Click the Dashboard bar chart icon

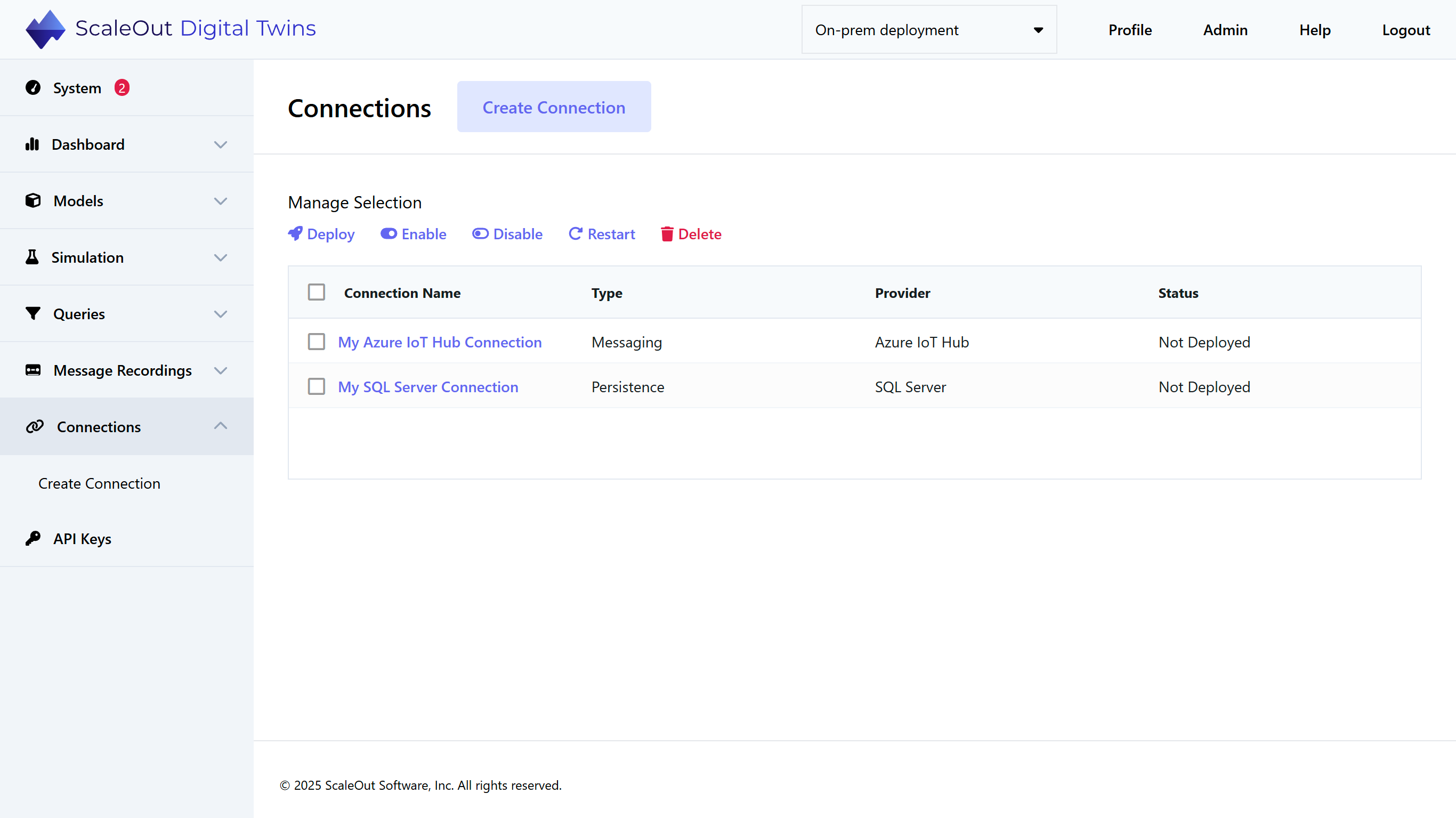pos(32,144)
